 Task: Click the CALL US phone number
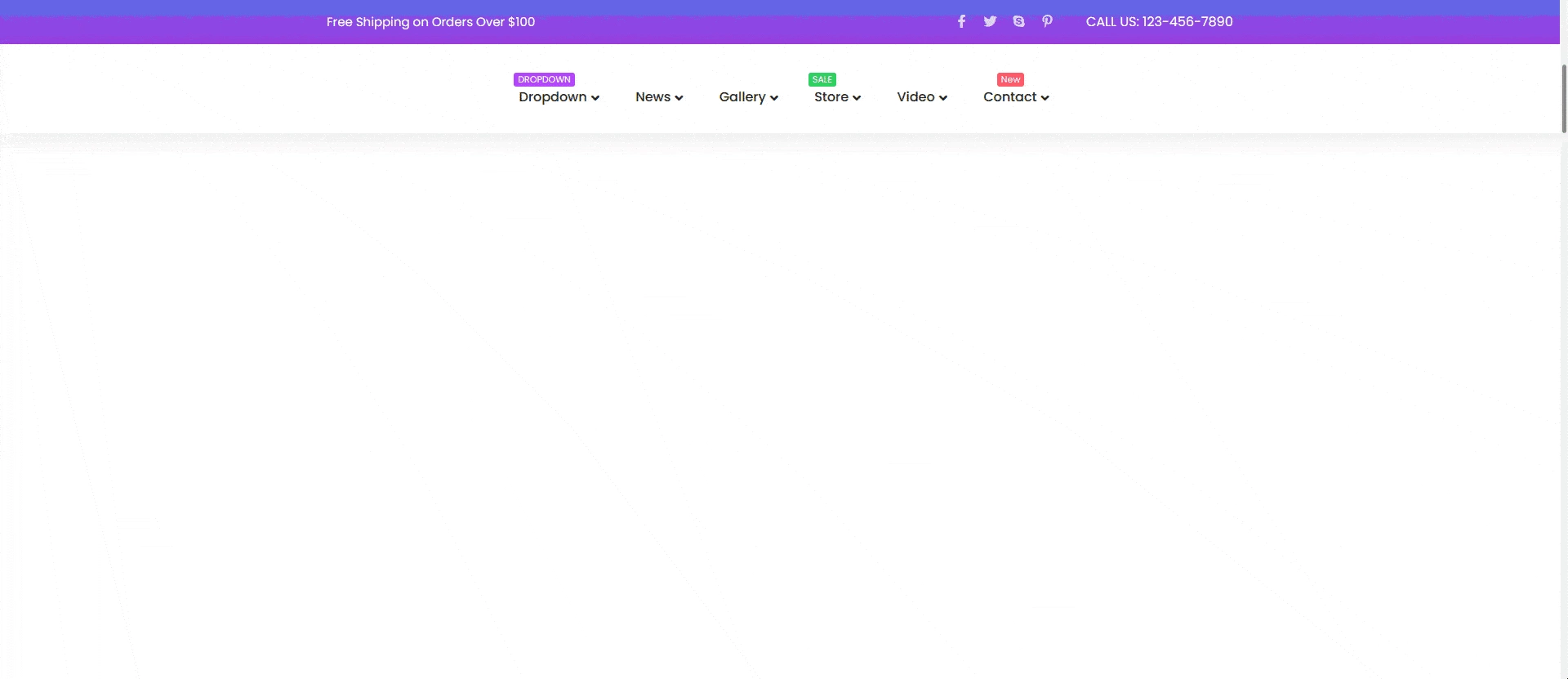(1159, 22)
